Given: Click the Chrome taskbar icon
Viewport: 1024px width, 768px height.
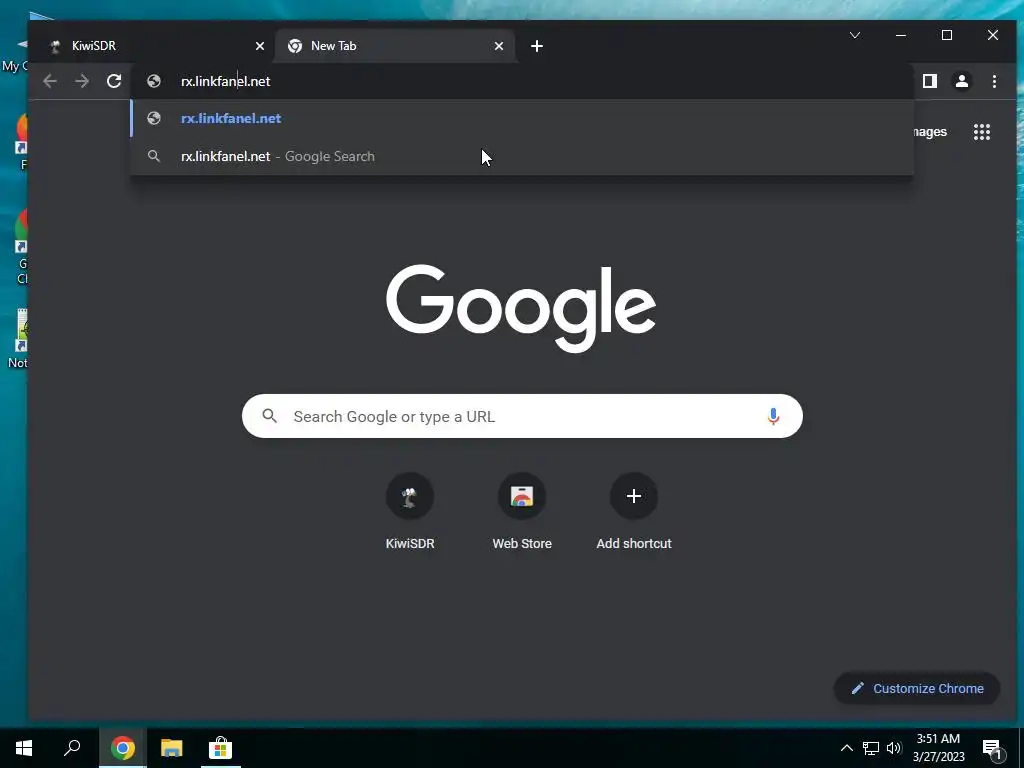Looking at the screenshot, I should [x=122, y=748].
